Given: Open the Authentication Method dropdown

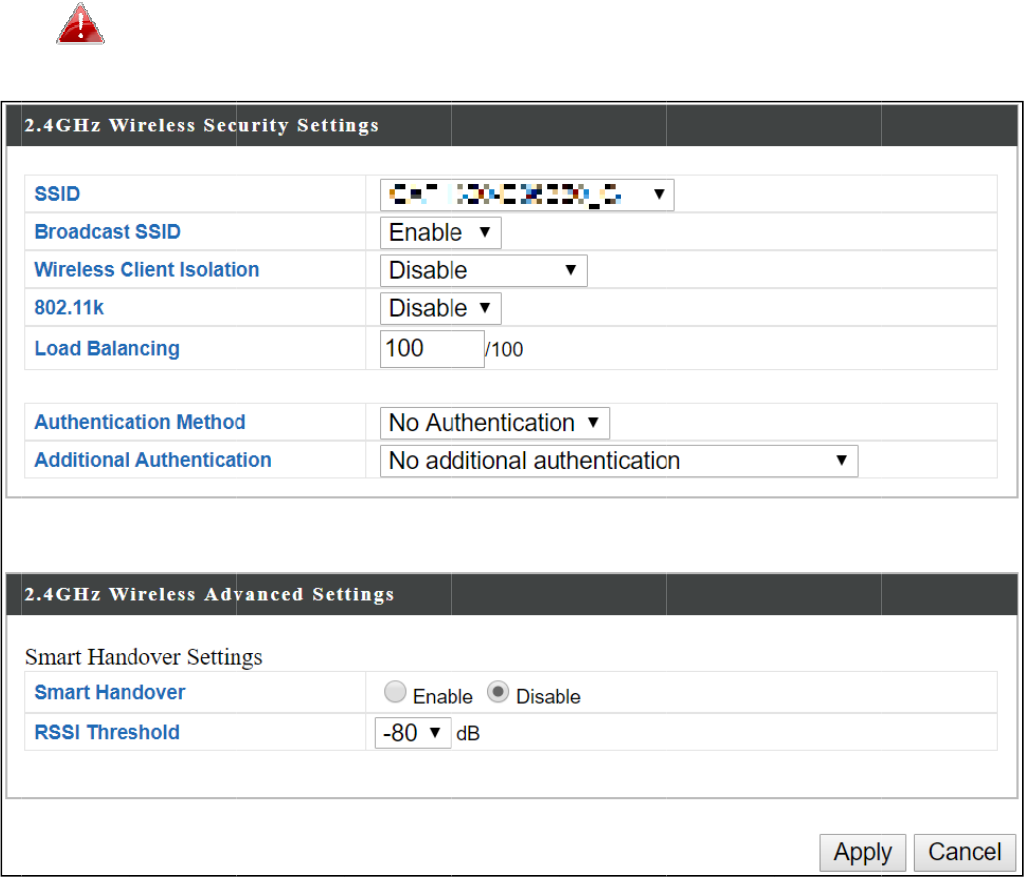Looking at the screenshot, I should point(494,423).
